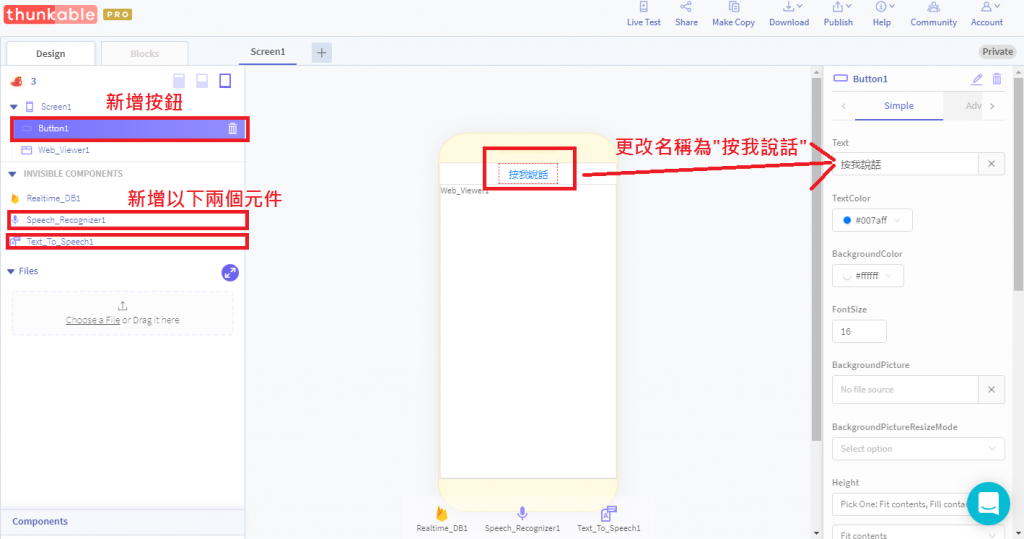Click the Choose a File link
Image resolution: width=1024 pixels, height=539 pixels.
[x=93, y=320]
